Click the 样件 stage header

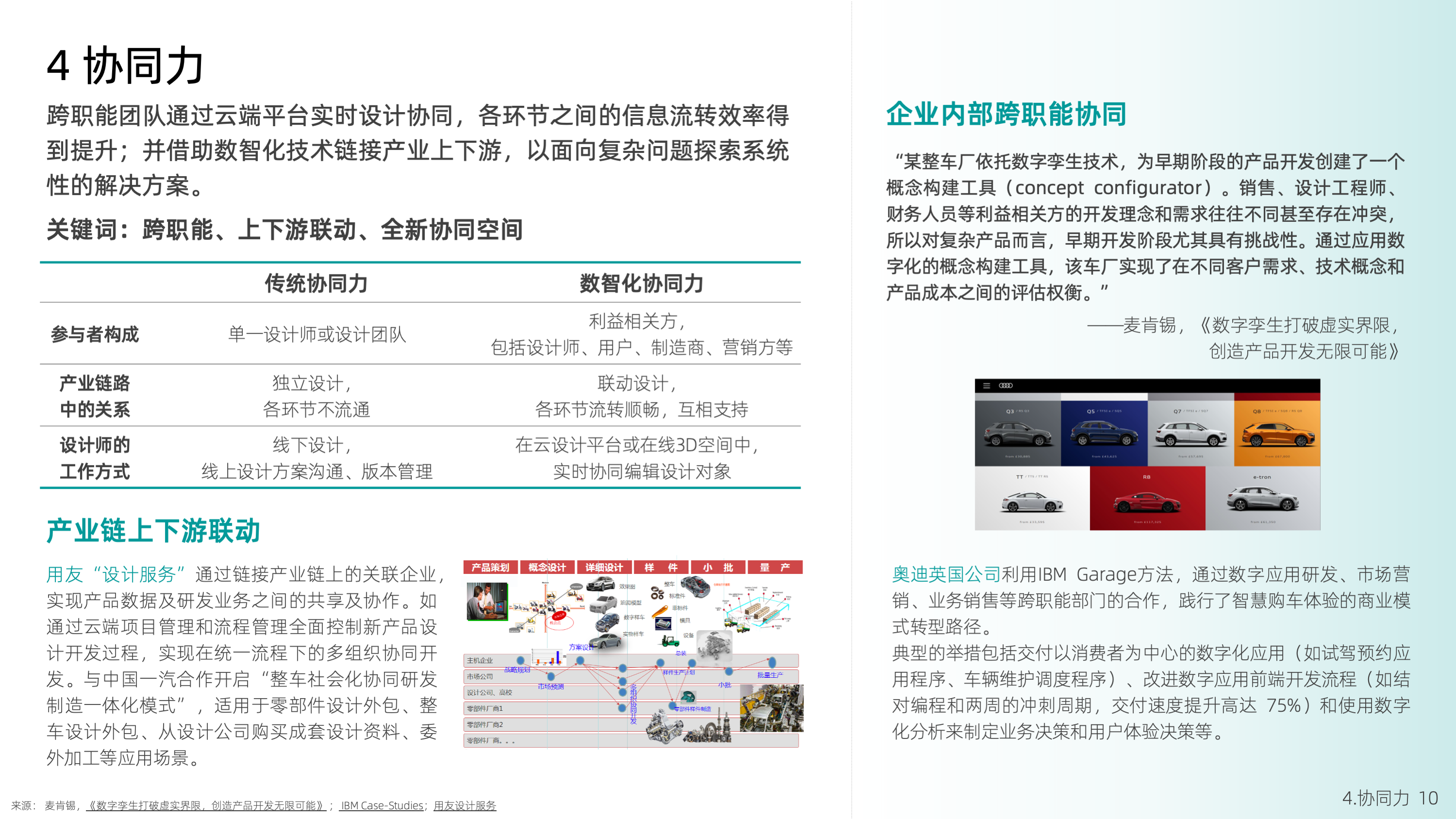pos(661,567)
